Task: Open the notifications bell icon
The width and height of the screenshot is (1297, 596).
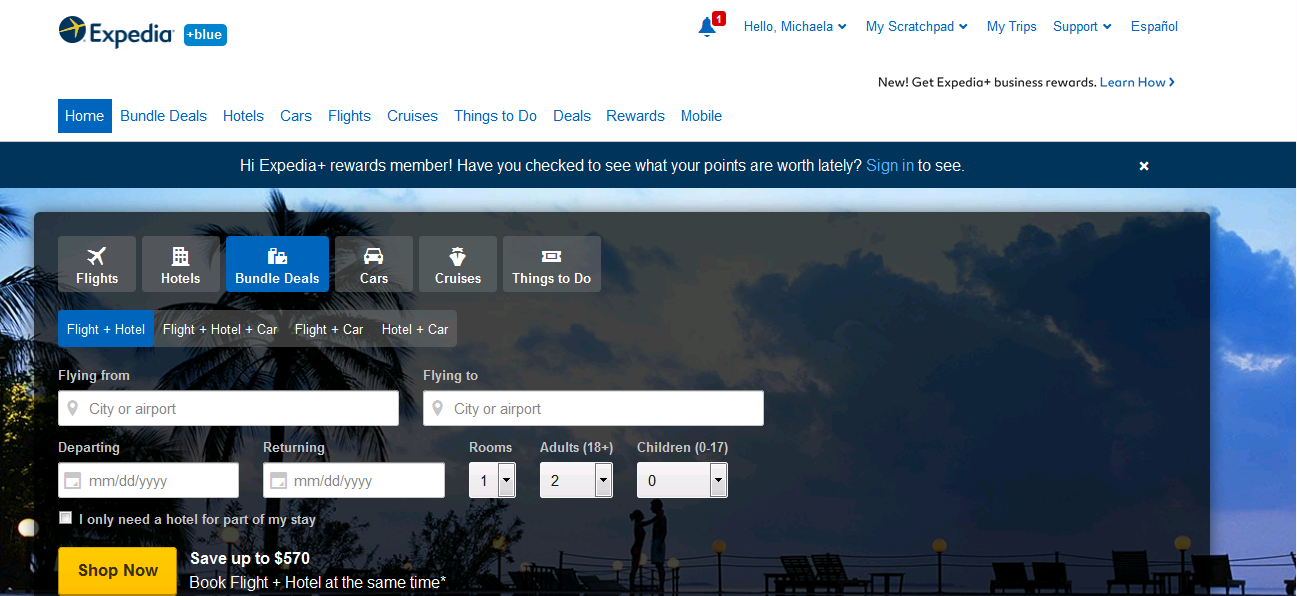Action: (708, 27)
